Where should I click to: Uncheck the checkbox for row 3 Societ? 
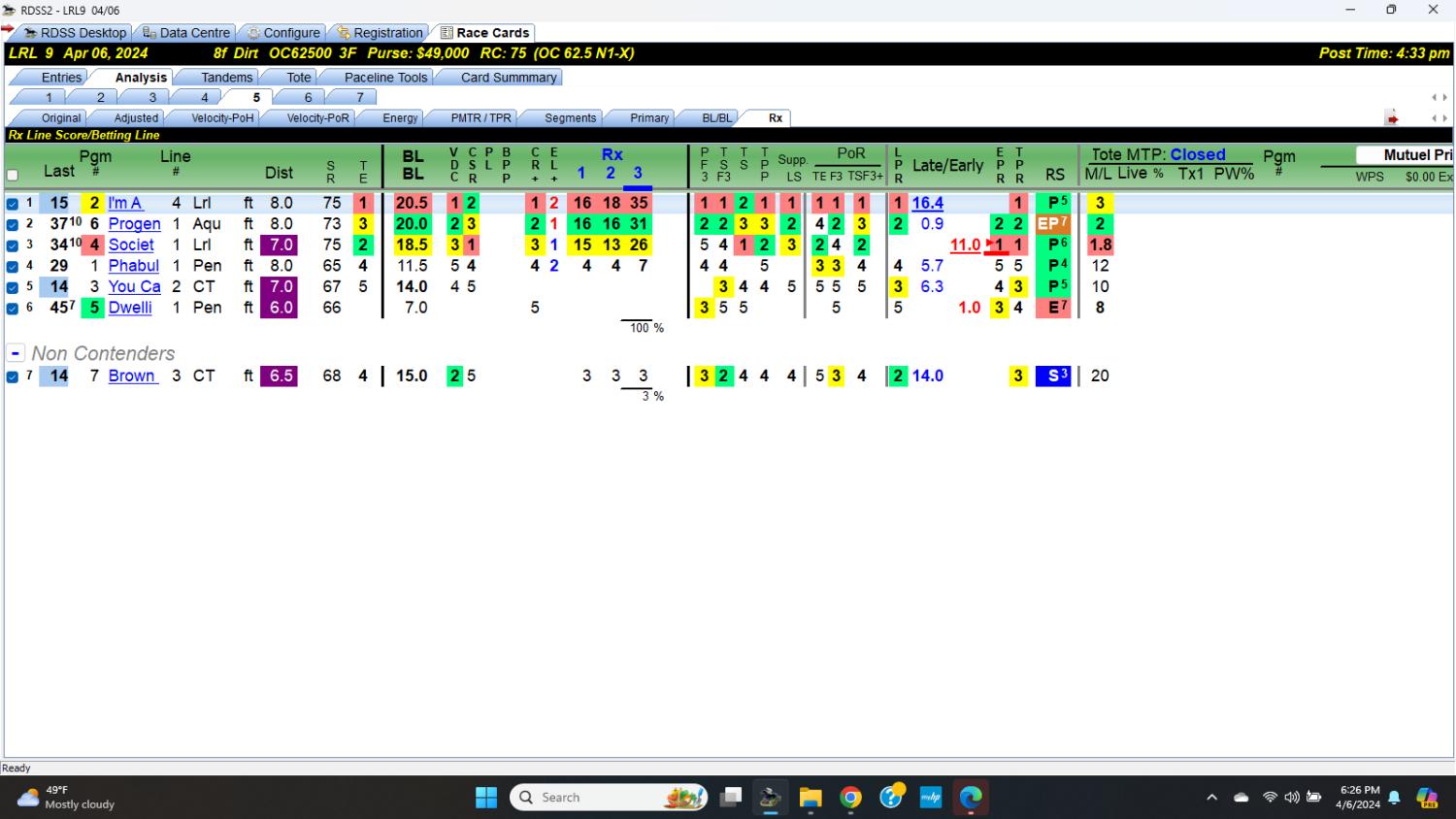13,246
